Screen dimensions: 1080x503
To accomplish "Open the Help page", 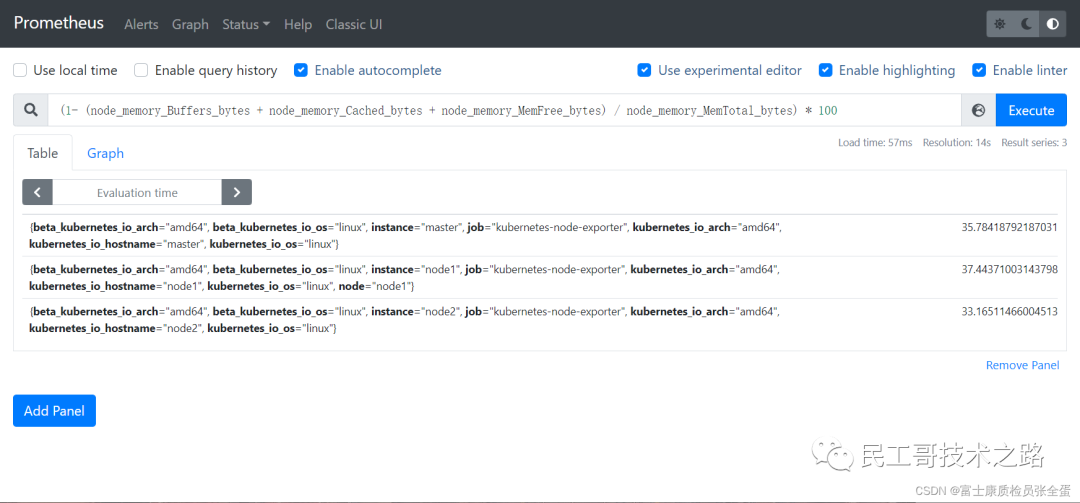I will click(x=298, y=24).
